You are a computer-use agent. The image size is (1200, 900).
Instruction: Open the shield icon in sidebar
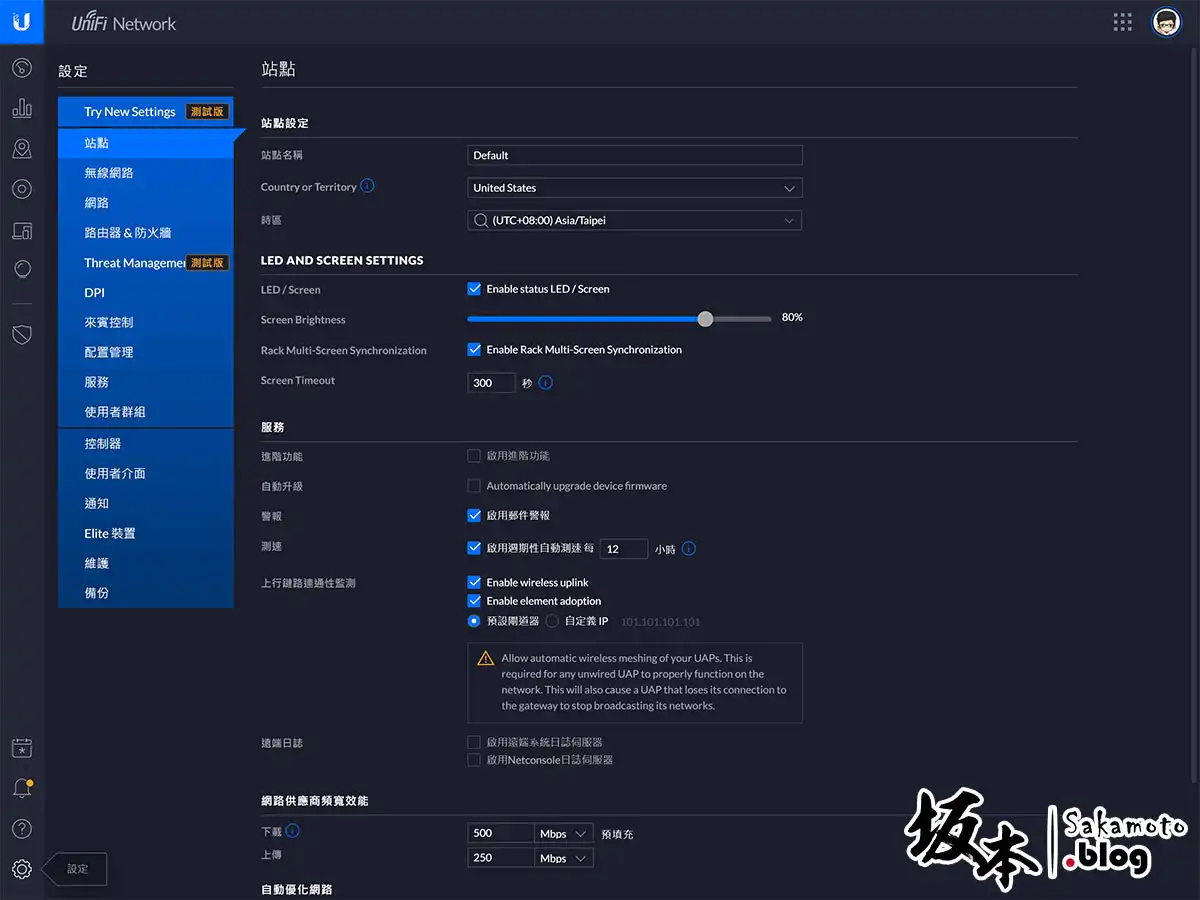(x=22, y=334)
